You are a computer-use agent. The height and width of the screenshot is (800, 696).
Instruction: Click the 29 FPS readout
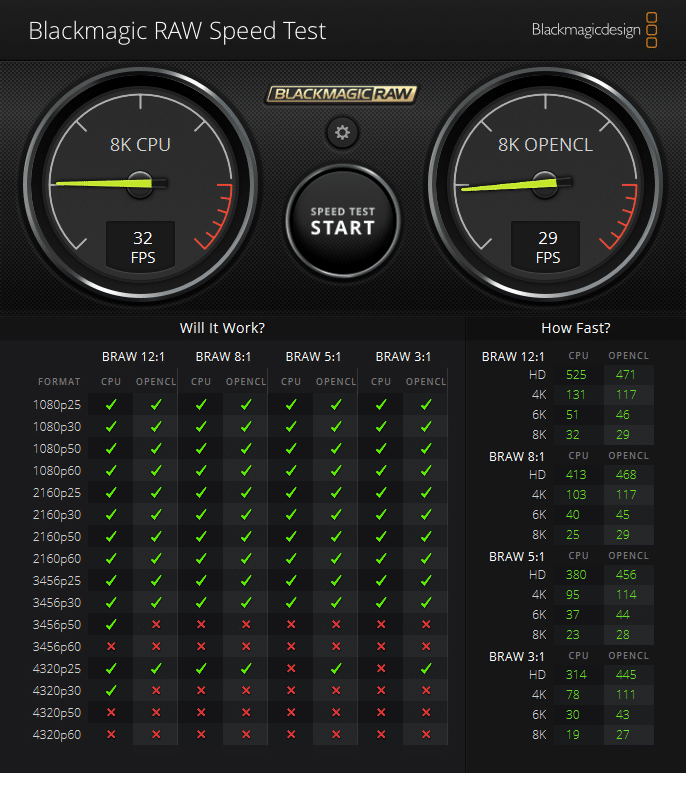pyautogui.click(x=546, y=247)
